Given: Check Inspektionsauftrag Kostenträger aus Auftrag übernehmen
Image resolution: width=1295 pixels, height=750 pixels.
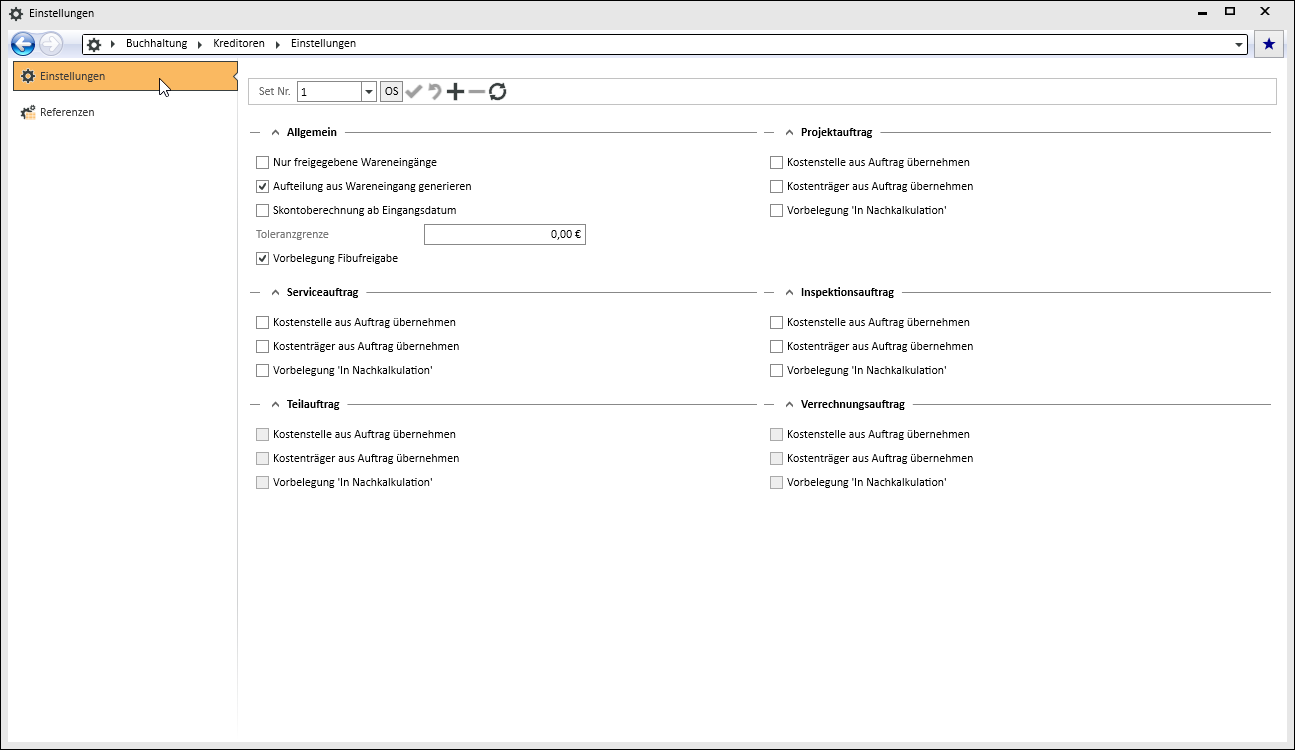Looking at the screenshot, I should click(x=777, y=346).
